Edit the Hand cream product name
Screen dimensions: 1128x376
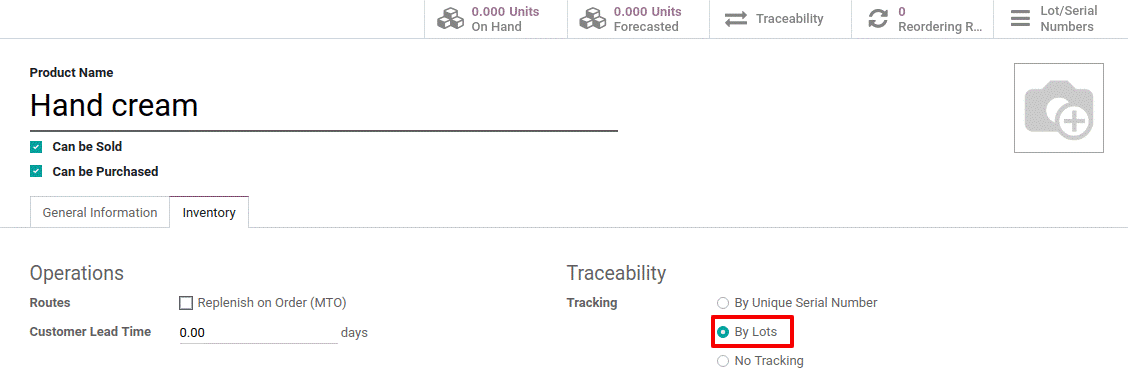coord(324,106)
